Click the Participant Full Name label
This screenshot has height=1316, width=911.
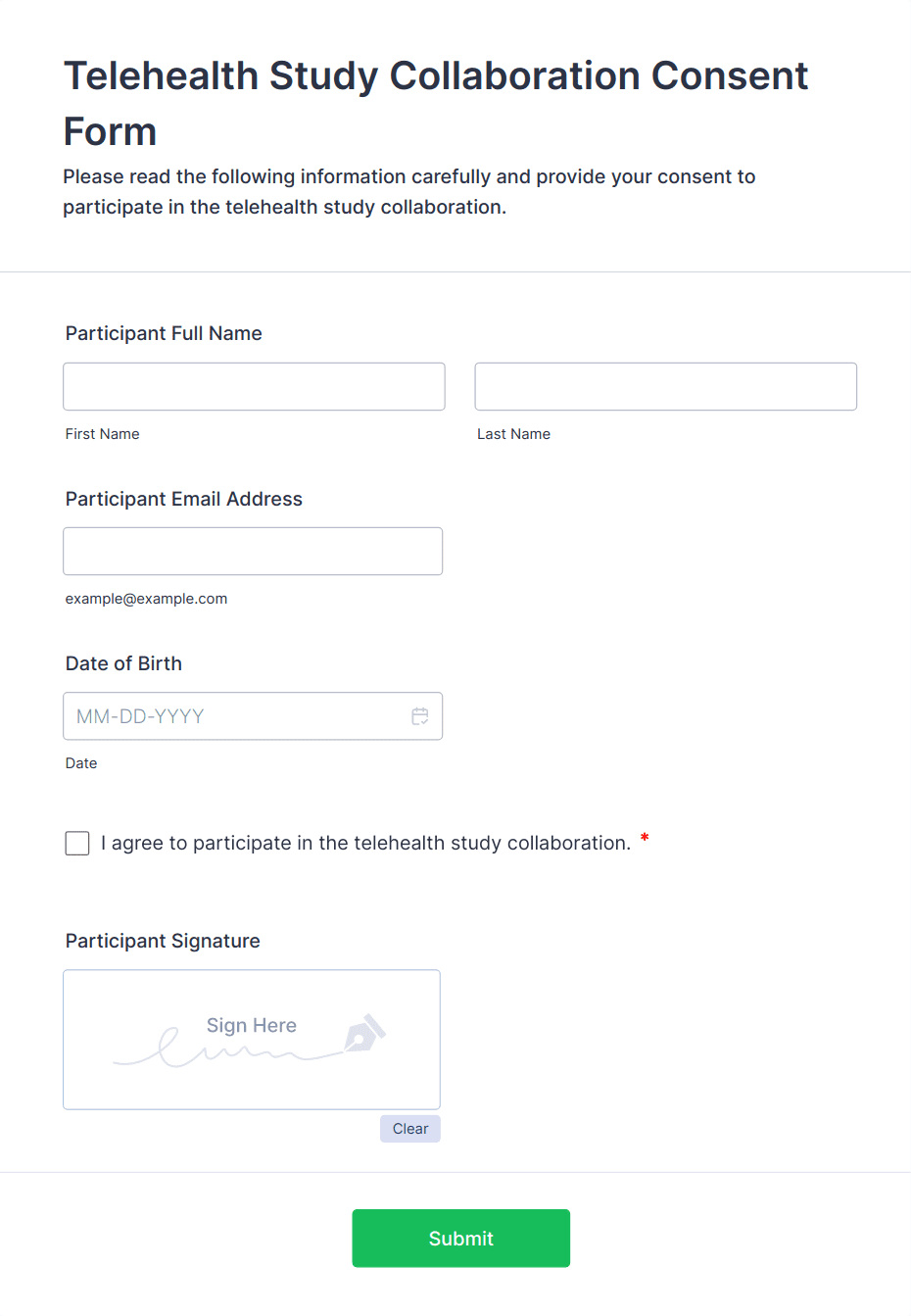[164, 333]
